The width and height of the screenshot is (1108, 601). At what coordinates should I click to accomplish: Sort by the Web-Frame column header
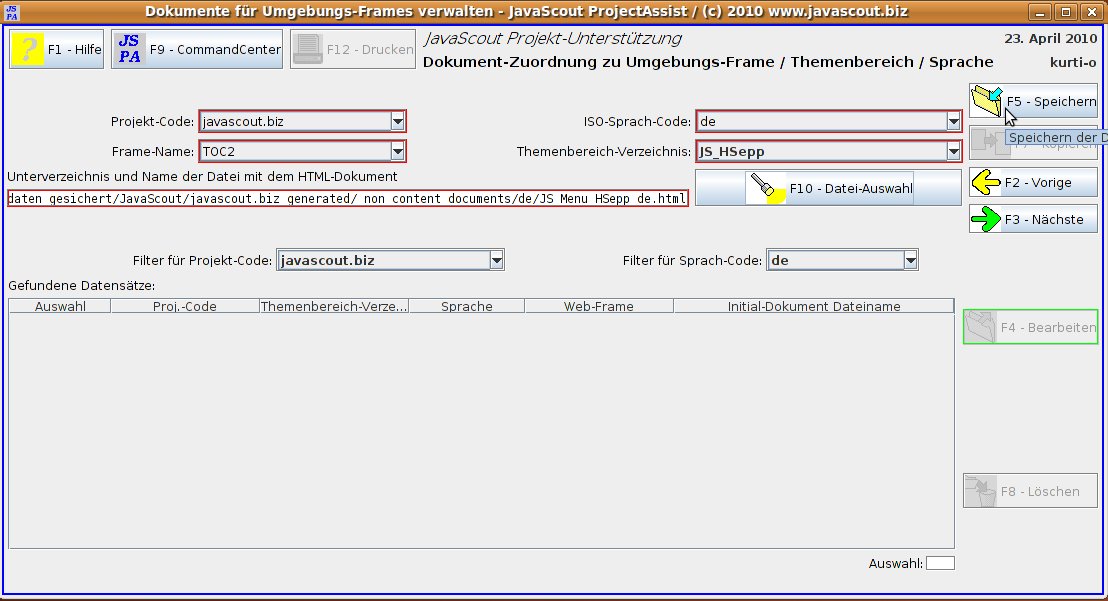click(598, 306)
